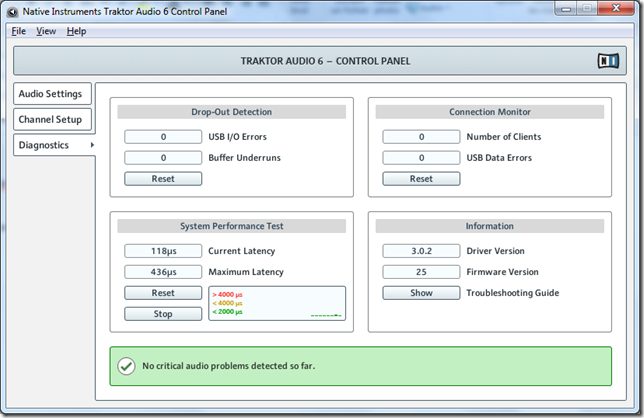Click the Driver Version field
This screenshot has width=644, height=418.
point(421,251)
